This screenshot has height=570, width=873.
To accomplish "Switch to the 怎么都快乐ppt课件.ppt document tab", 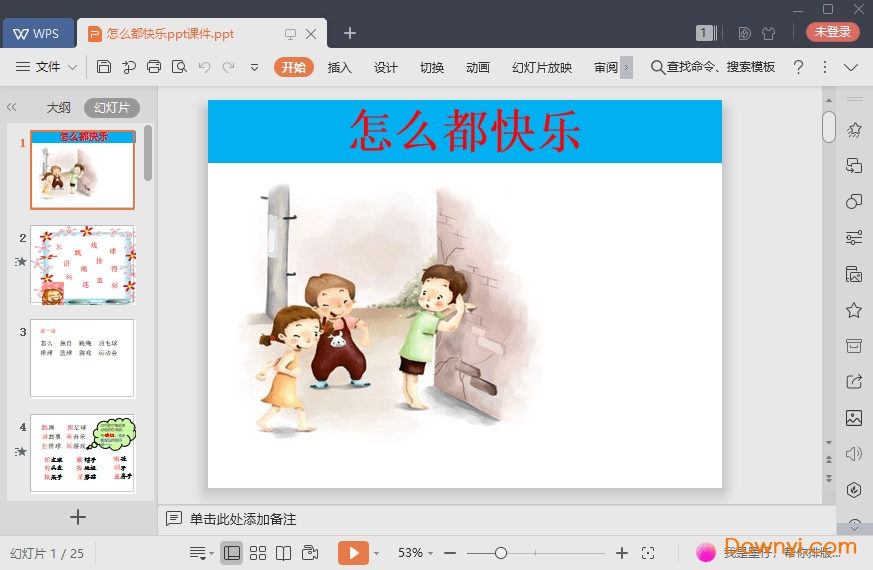I will pos(170,34).
